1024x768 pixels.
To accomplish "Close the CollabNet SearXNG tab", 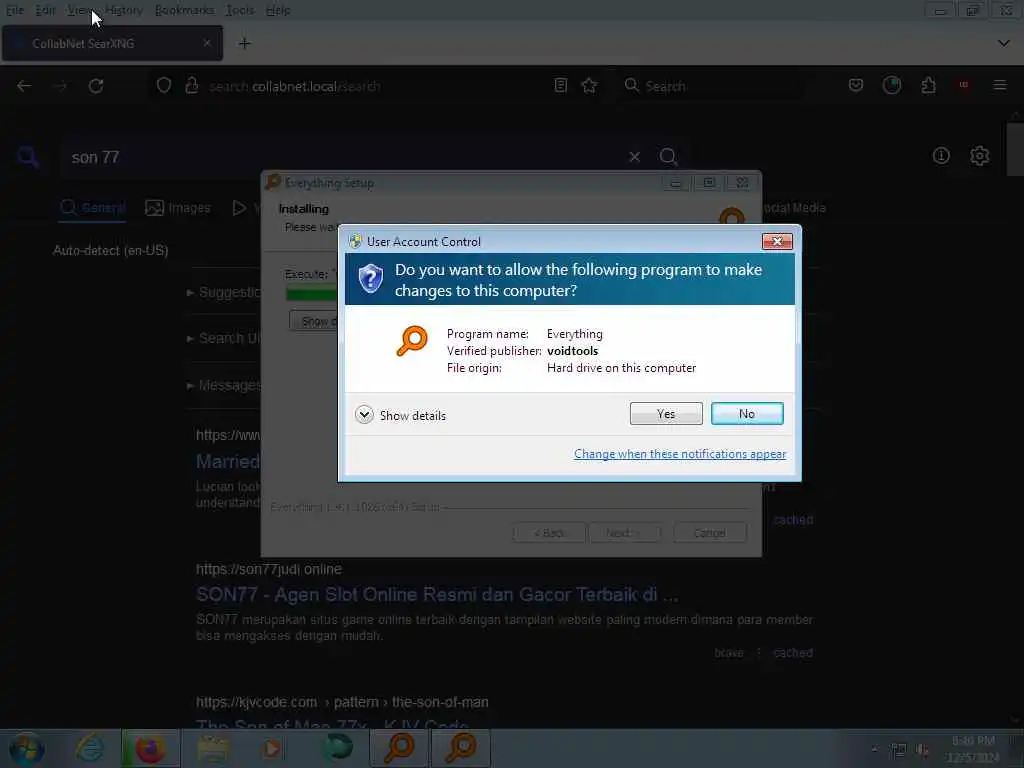I will (206, 43).
